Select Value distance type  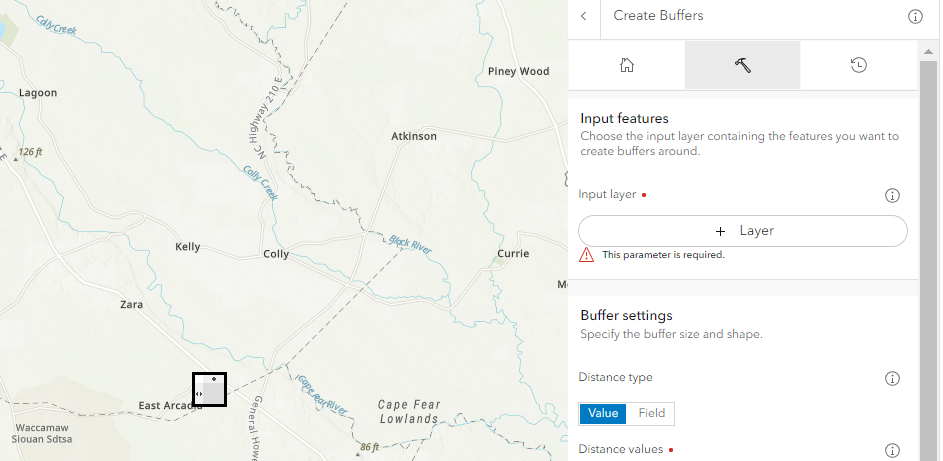click(603, 413)
